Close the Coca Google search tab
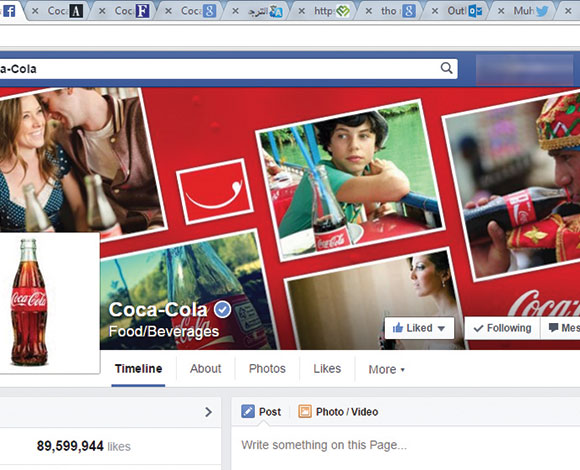580x470 pixels. pyautogui.click(x=168, y=11)
